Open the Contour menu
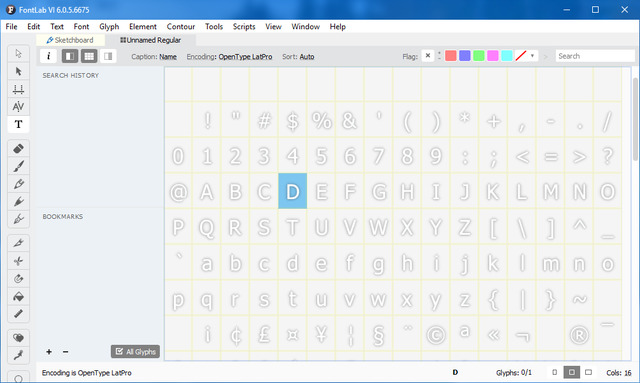This screenshot has width=640, height=383. click(x=180, y=27)
